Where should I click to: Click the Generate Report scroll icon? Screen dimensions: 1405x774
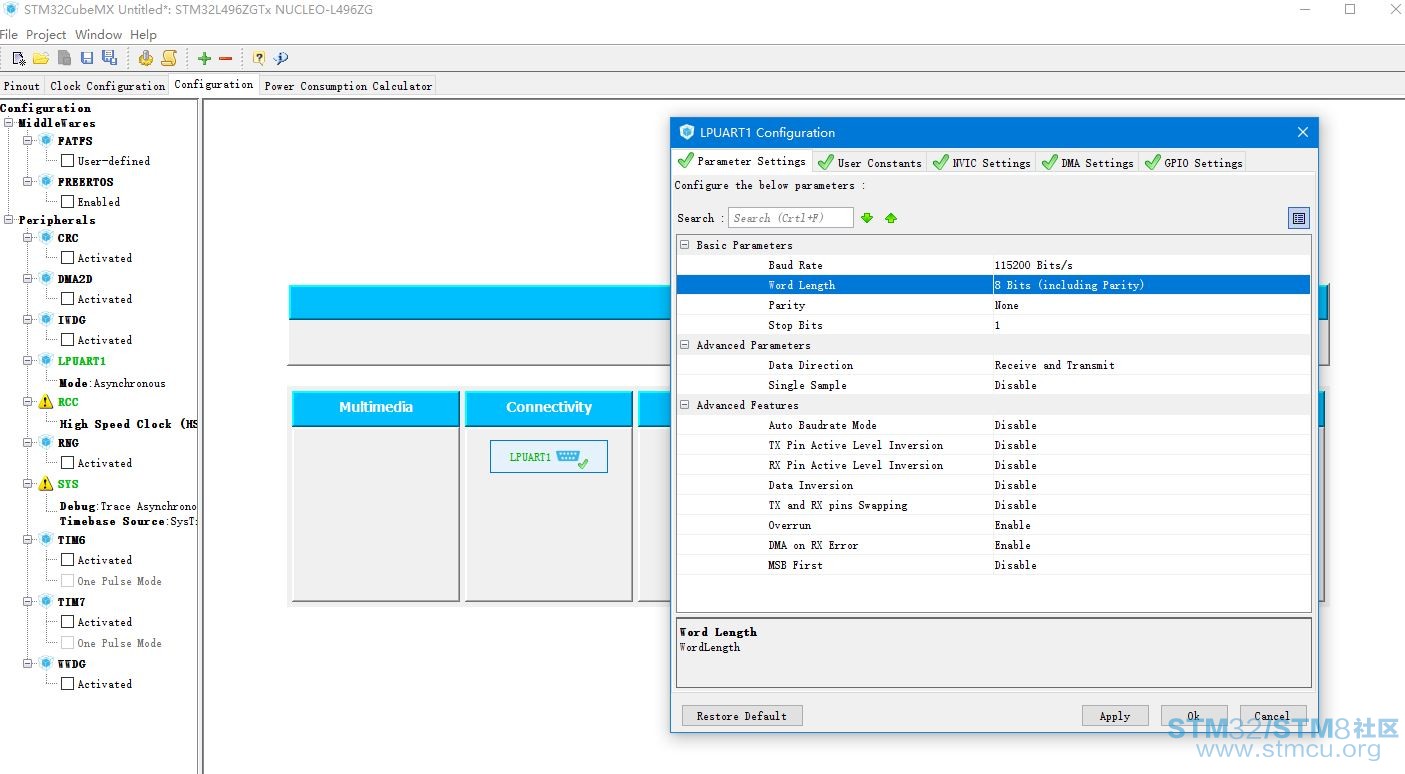(169, 58)
